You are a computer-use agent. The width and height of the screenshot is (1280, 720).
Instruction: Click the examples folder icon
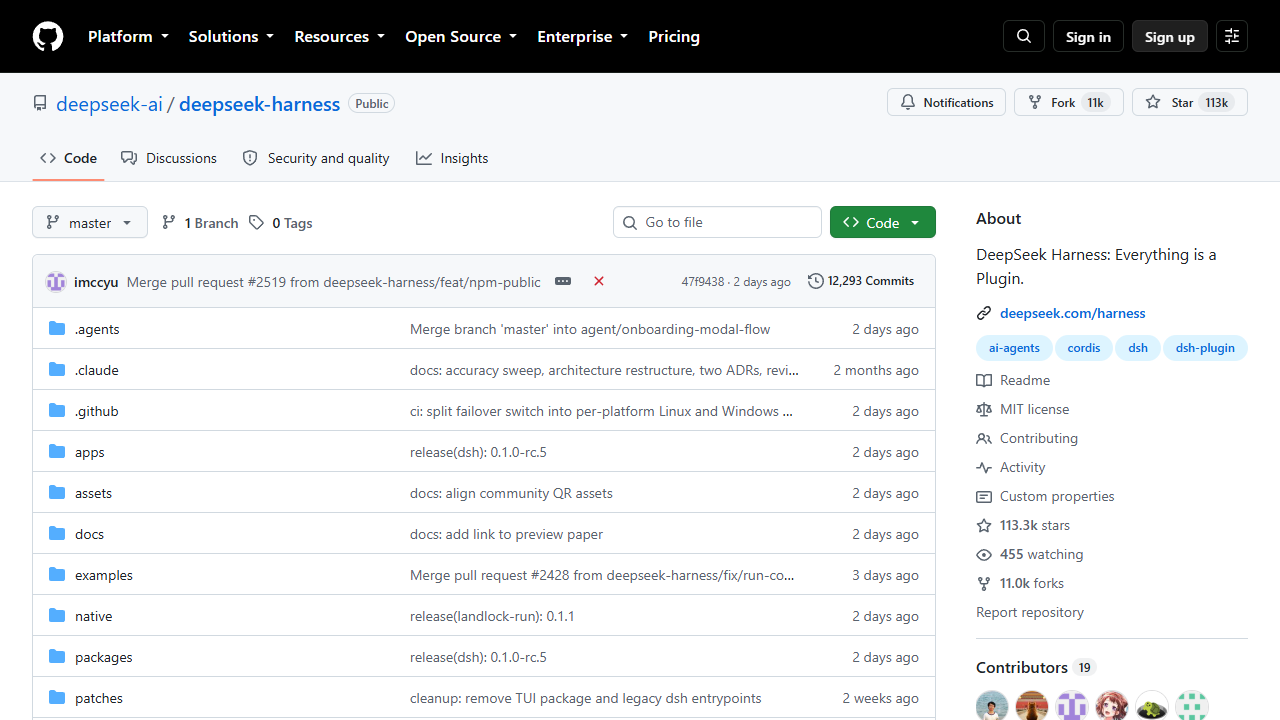[57, 575]
